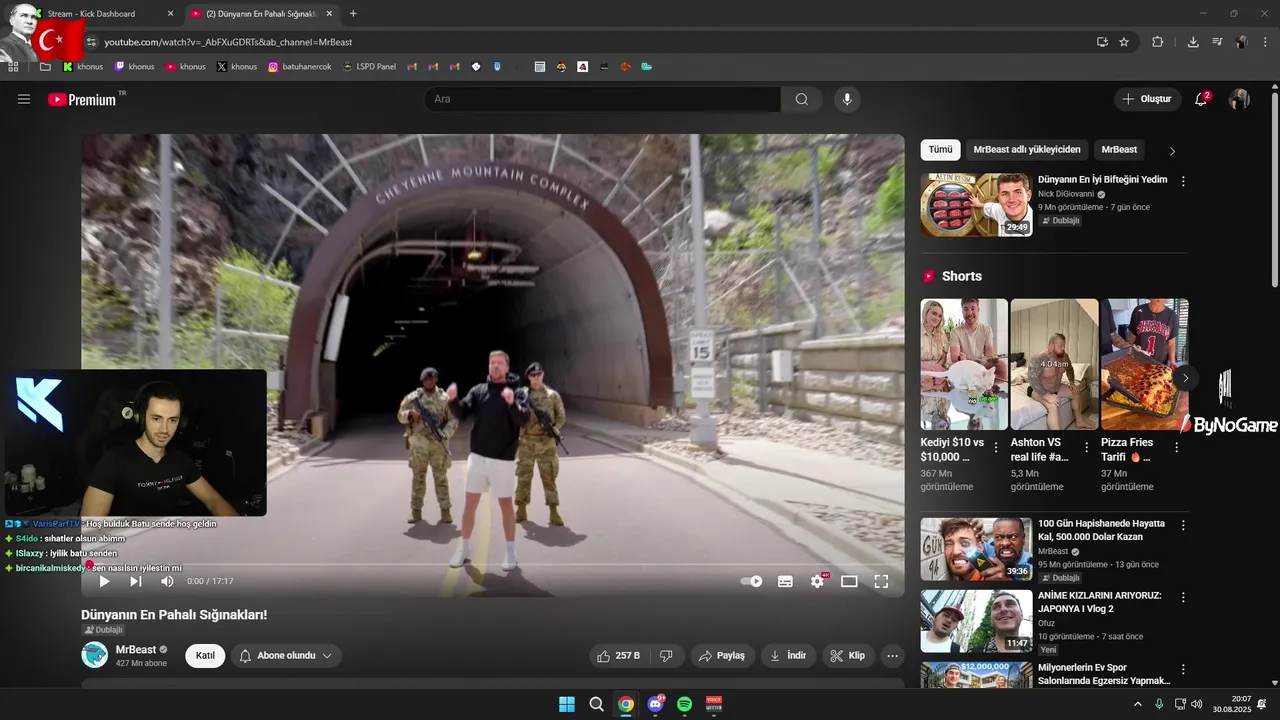Open the Oluştur create button
Viewport: 1280px width, 720px height.
point(1148,99)
